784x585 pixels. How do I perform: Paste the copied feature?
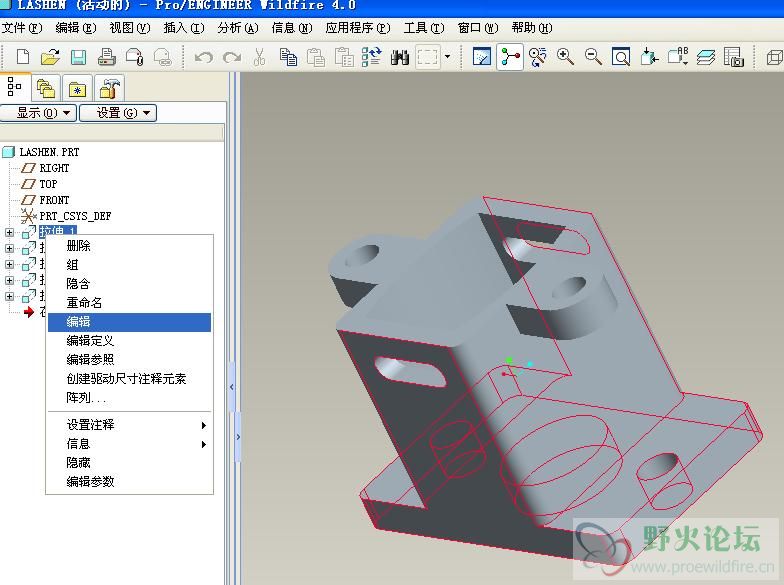pyautogui.click(x=316, y=57)
